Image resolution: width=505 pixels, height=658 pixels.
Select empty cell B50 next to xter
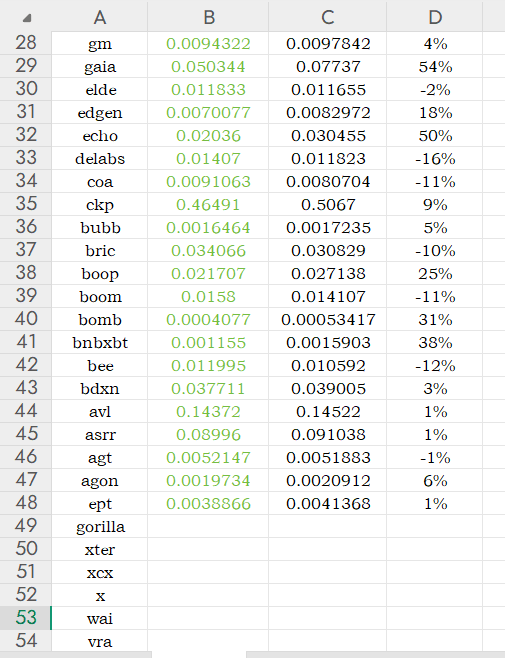208,549
